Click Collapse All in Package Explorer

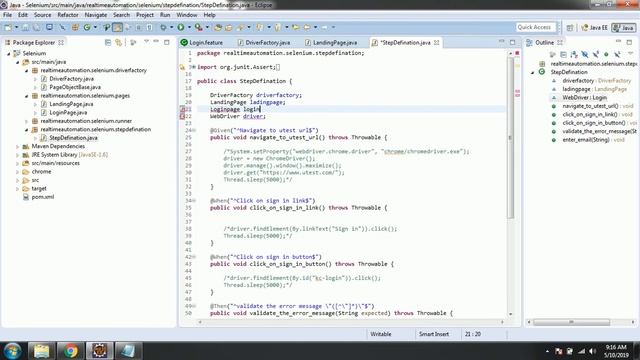pos(108,42)
